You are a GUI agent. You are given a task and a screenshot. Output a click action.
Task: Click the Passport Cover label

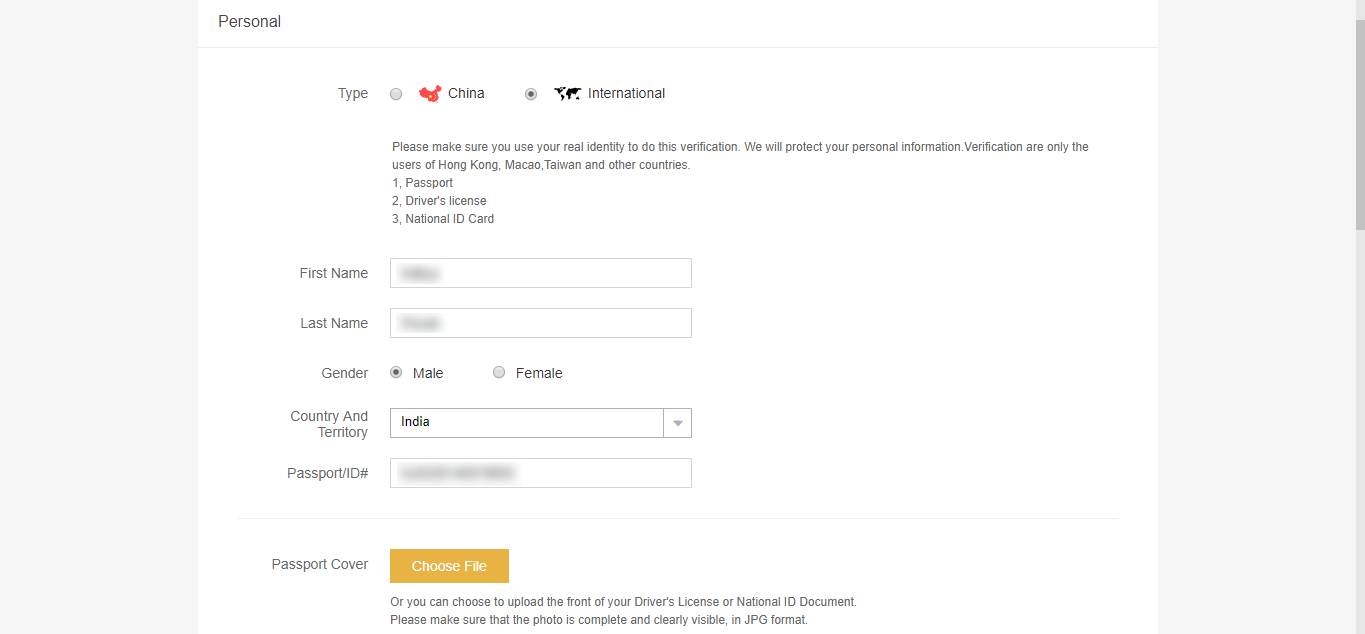click(x=320, y=565)
